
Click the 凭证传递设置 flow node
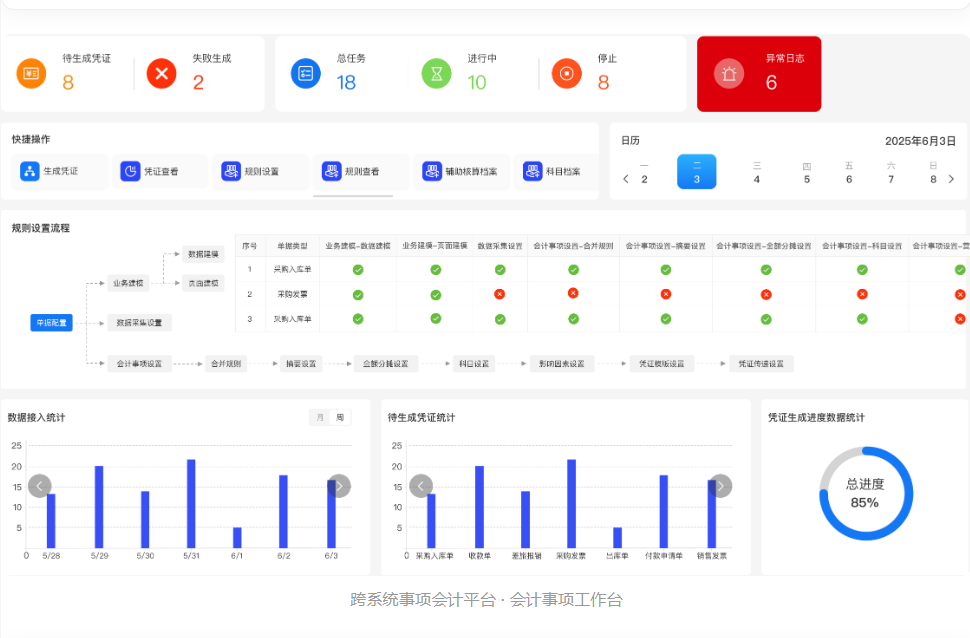[x=761, y=364]
